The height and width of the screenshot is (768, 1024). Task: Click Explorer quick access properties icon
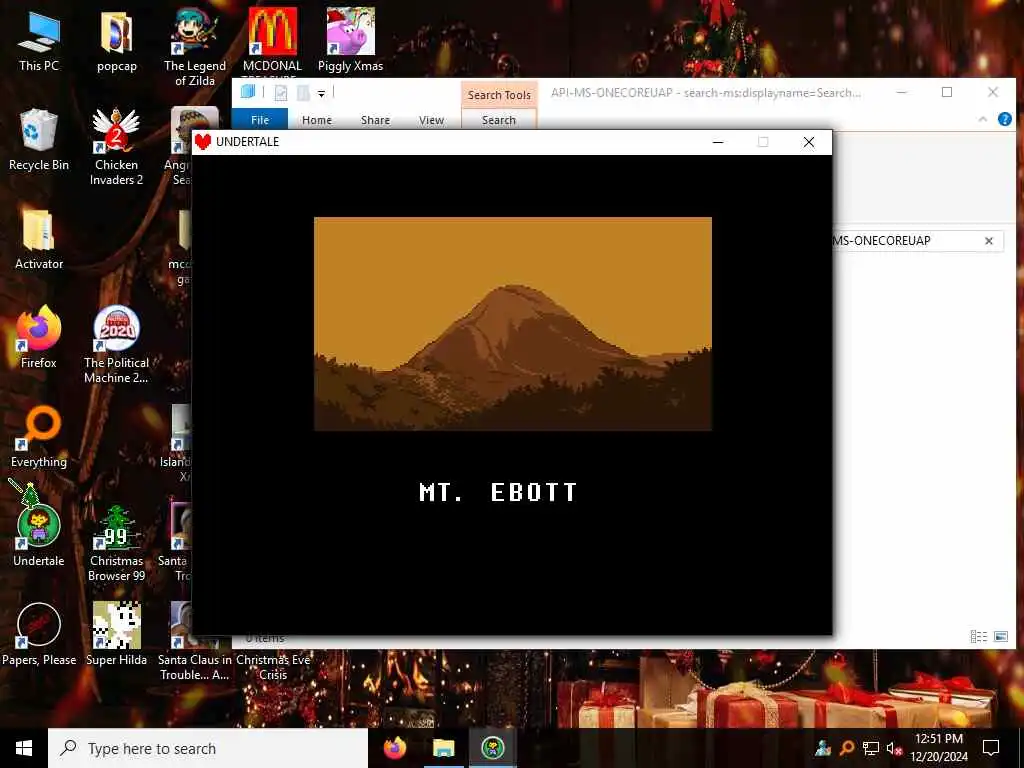tap(281, 93)
